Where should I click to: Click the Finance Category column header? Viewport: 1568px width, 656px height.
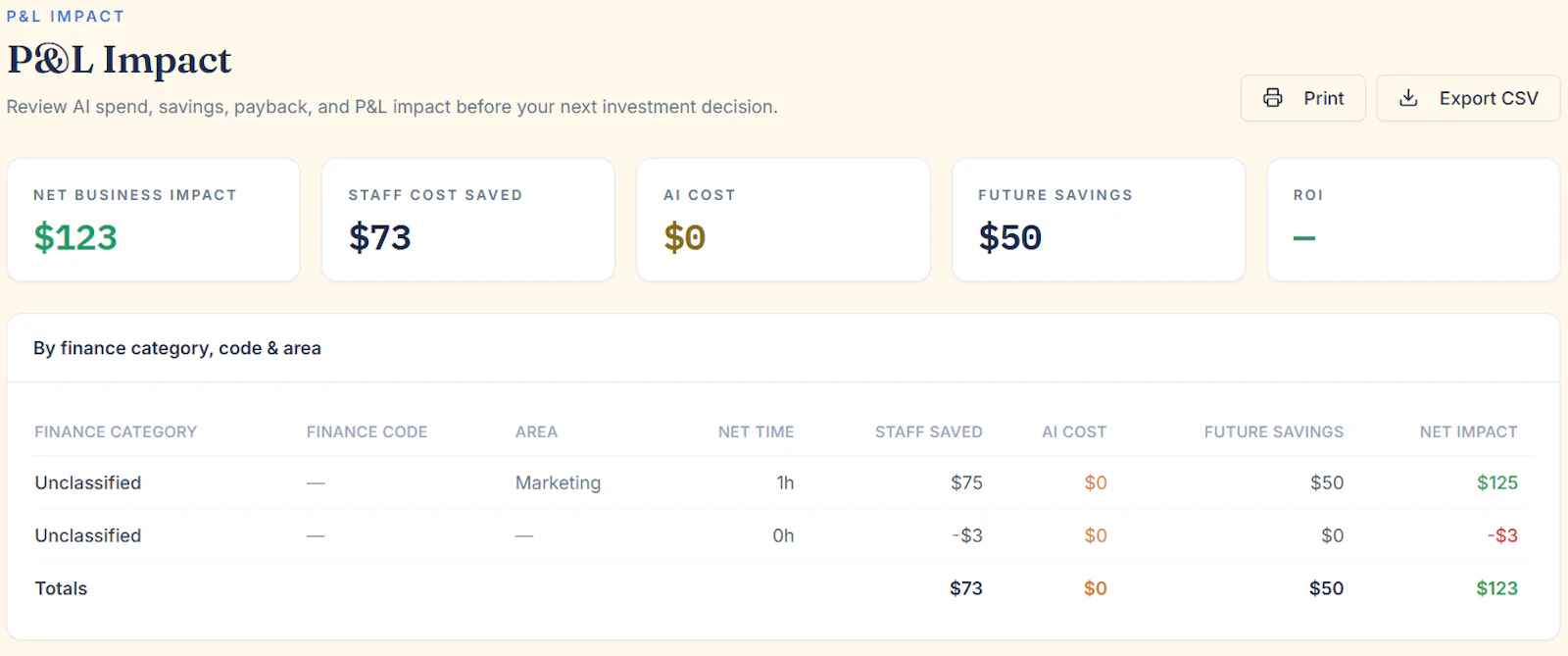click(x=116, y=431)
